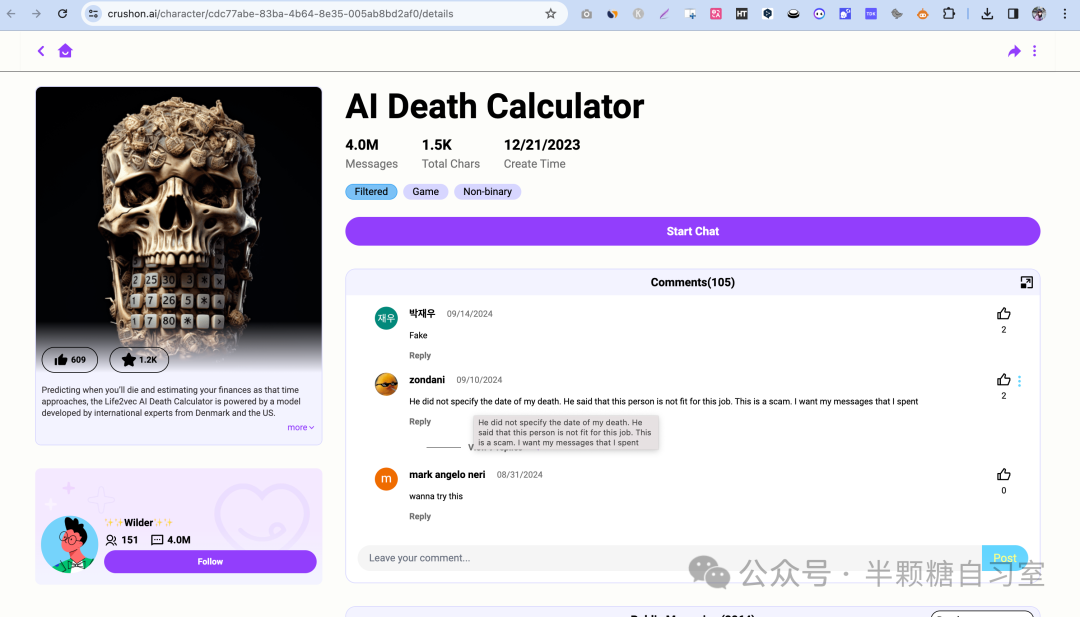Click the purple back chevron on the page
Image resolution: width=1080 pixels, height=617 pixels.
click(x=41, y=51)
